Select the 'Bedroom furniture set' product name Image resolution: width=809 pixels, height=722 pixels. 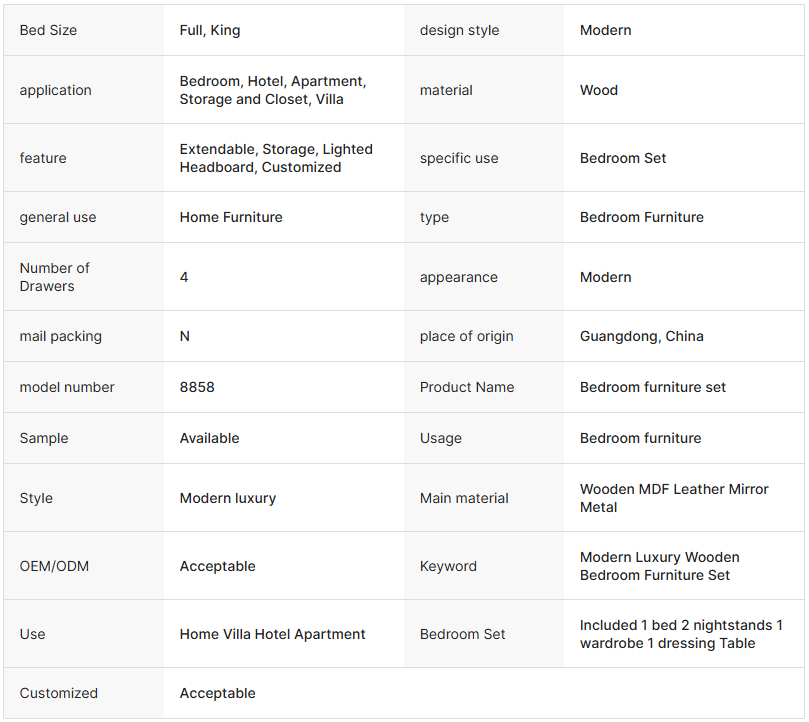pyautogui.click(x=653, y=387)
